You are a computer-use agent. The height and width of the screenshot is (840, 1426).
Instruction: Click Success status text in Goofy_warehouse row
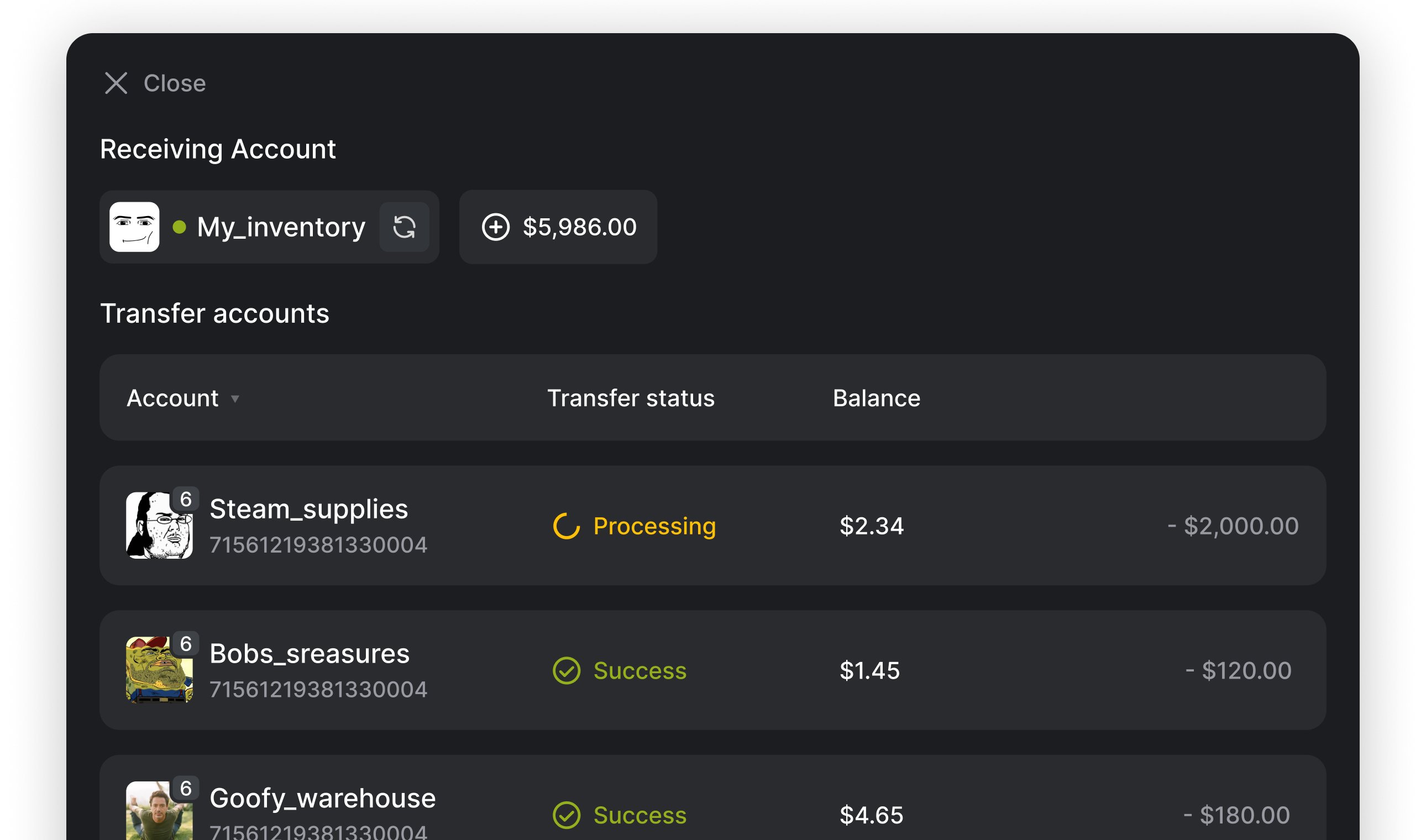pyautogui.click(x=639, y=815)
